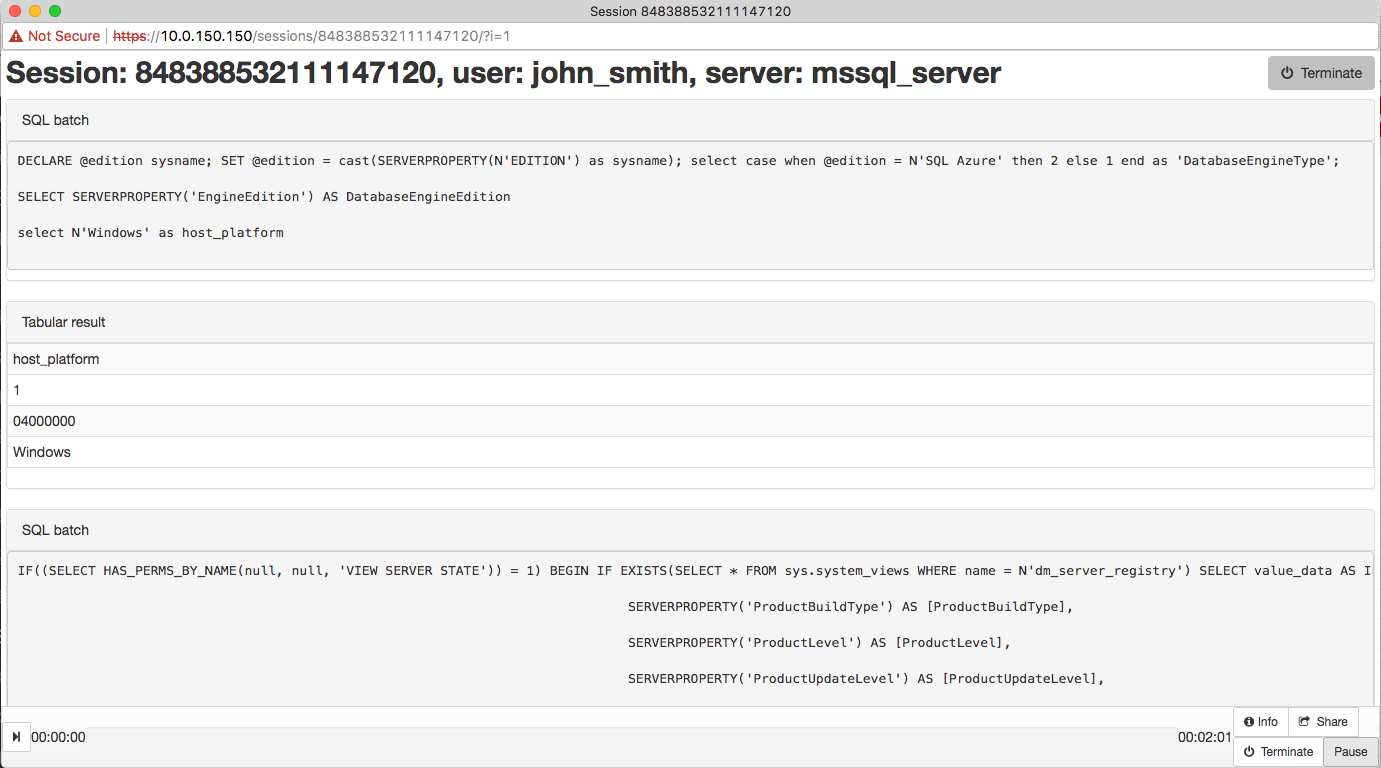This screenshot has width=1381, height=768.
Task: Click the ProductUpdateLevel query line
Action: click(x=866, y=679)
